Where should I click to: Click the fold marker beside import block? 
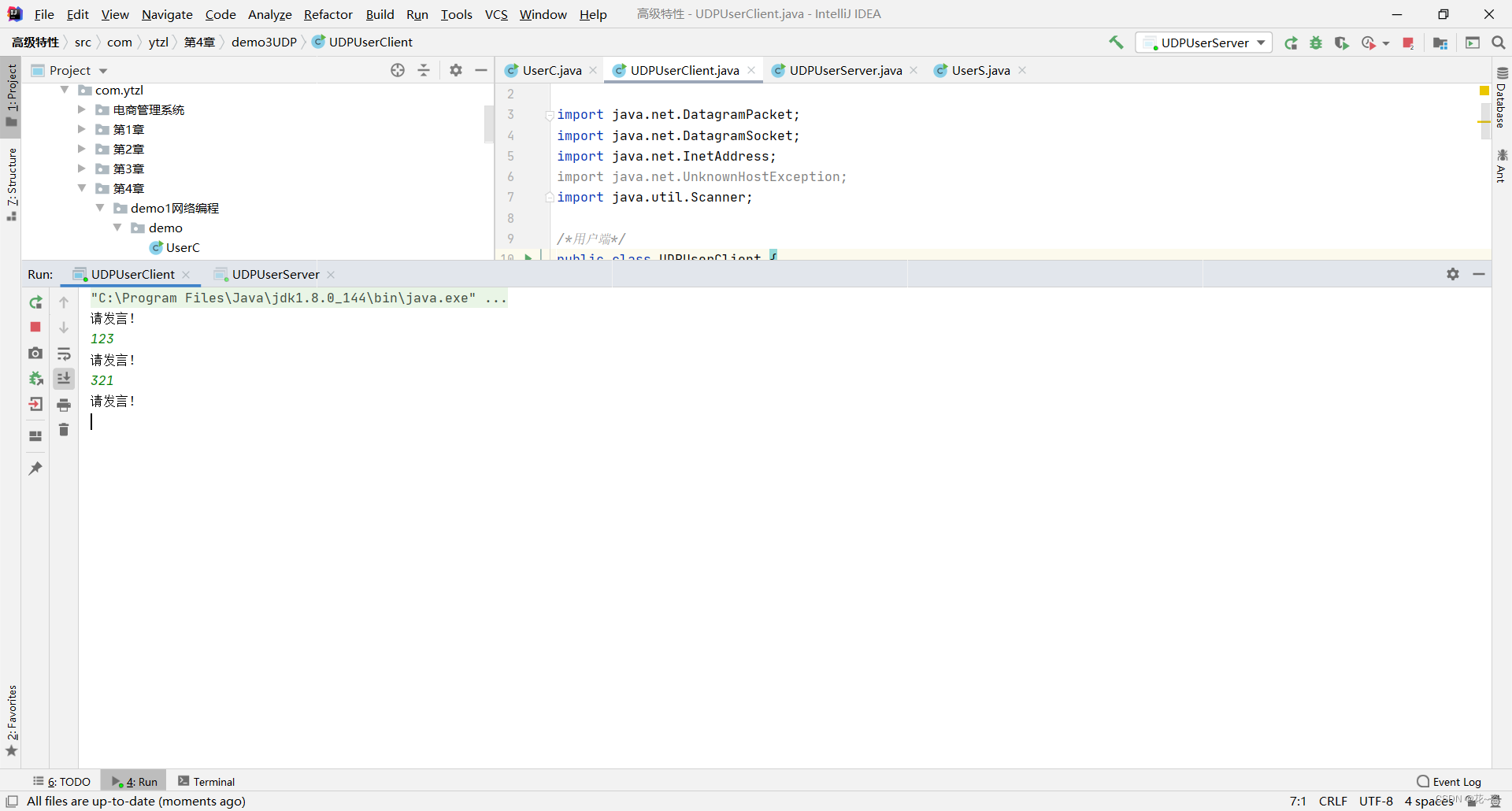(549, 115)
